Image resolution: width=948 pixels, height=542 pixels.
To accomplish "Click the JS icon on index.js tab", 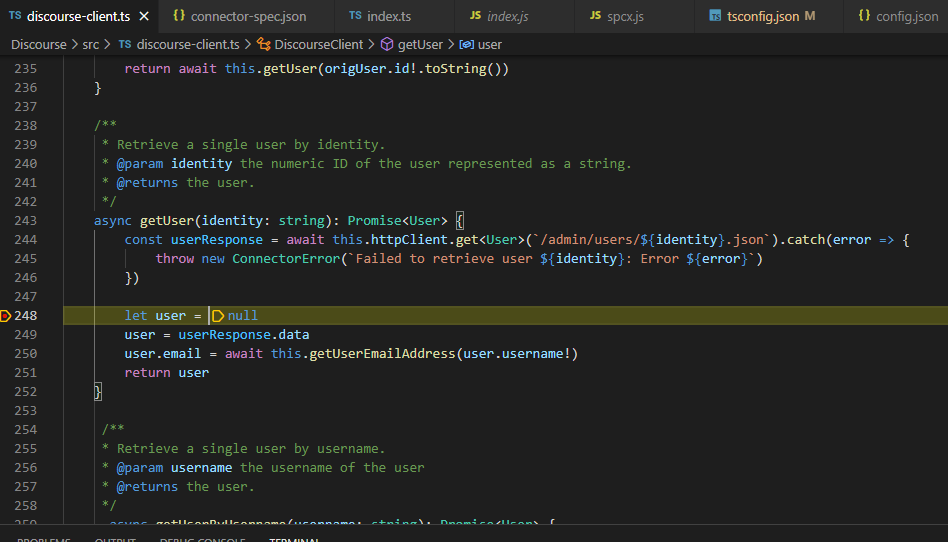I will (476, 15).
